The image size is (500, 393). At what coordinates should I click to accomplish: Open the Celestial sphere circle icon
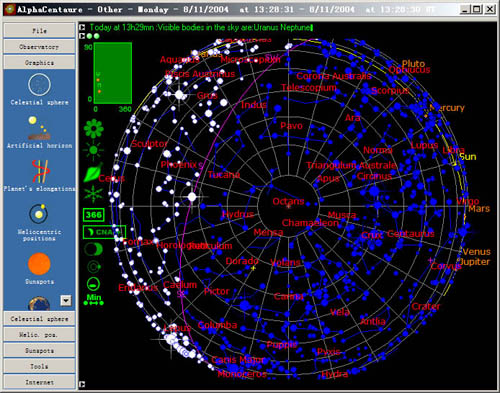pyautogui.click(x=39, y=85)
